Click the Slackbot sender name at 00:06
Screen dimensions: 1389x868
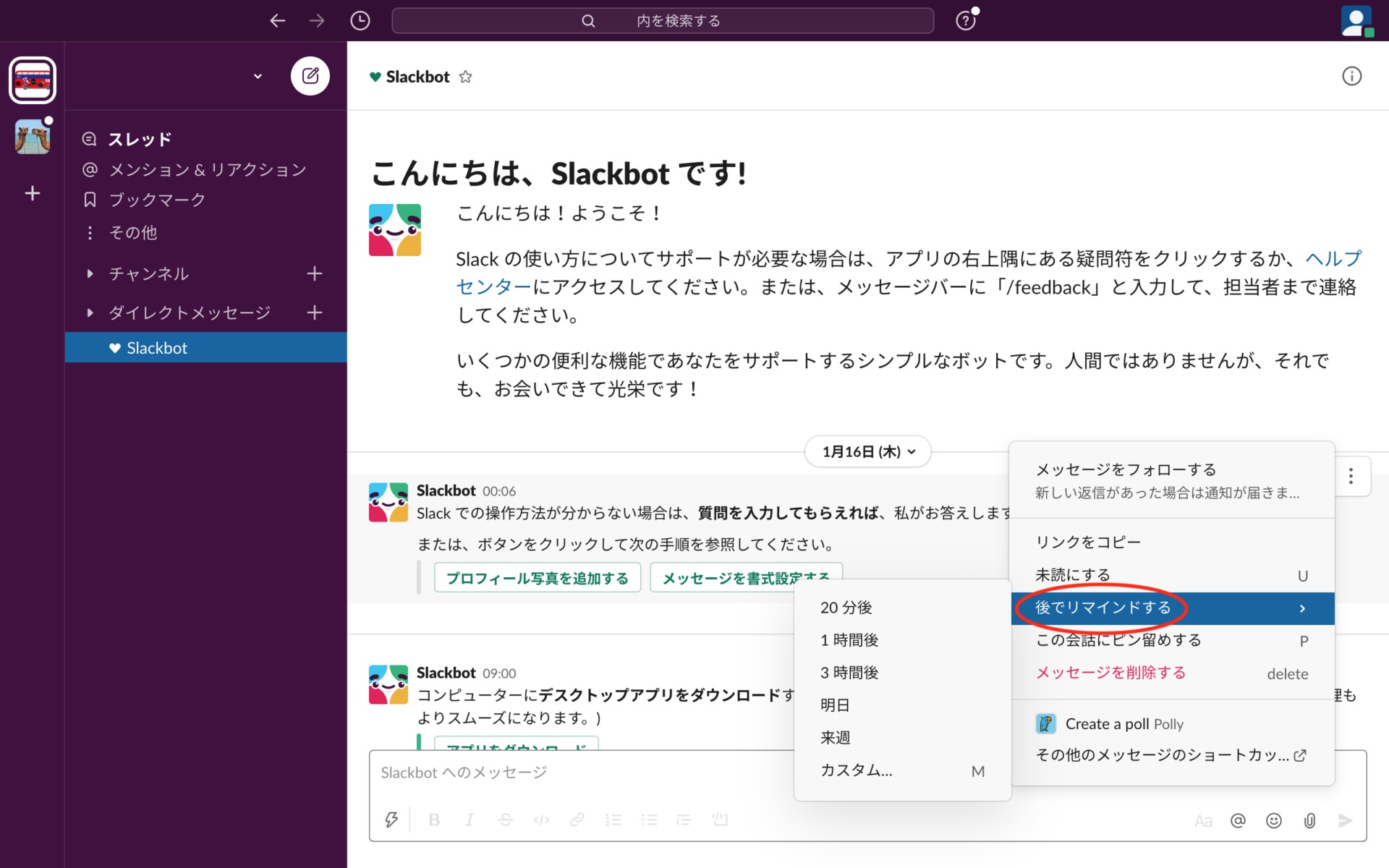click(446, 490)
